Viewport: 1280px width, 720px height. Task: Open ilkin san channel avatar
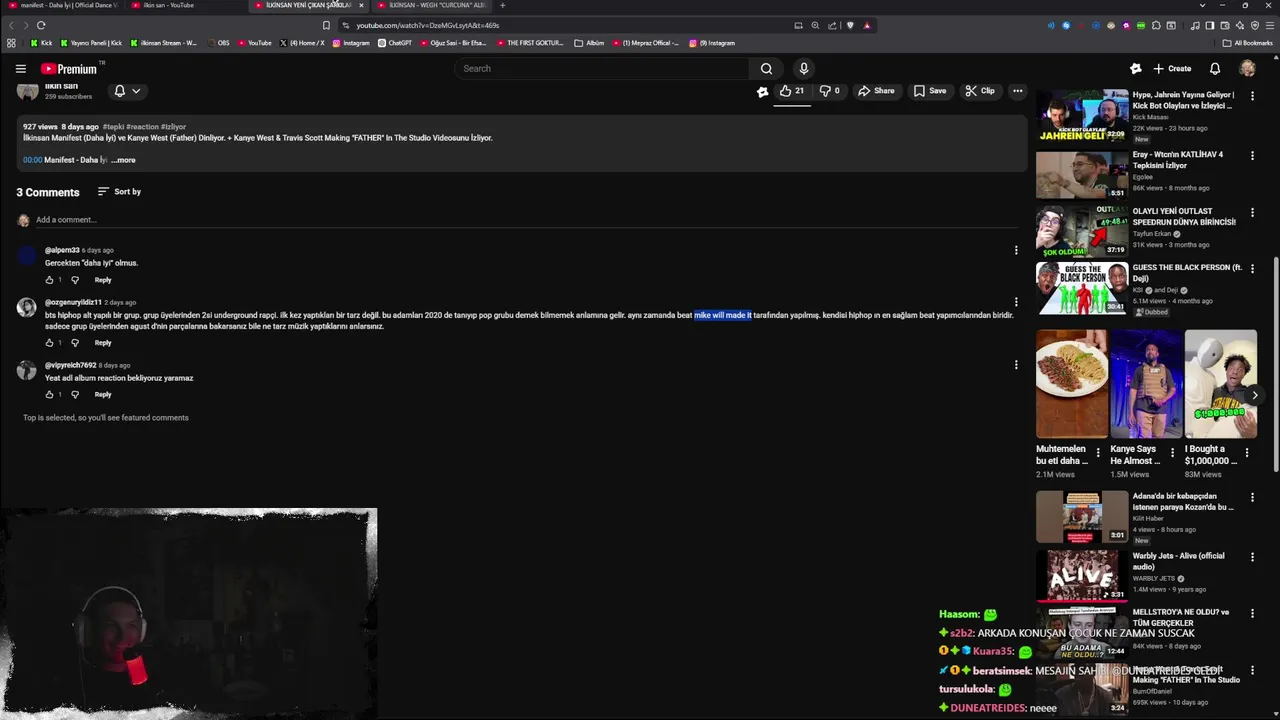(27, 91)
